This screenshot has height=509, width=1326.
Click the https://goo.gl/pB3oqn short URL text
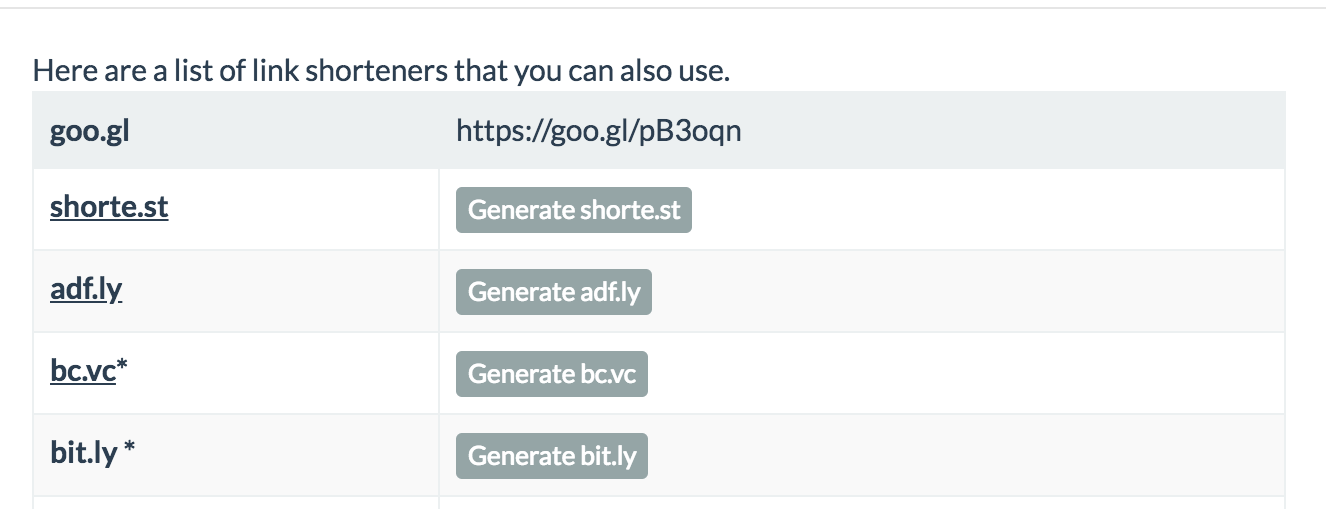[x=599, y=130]
